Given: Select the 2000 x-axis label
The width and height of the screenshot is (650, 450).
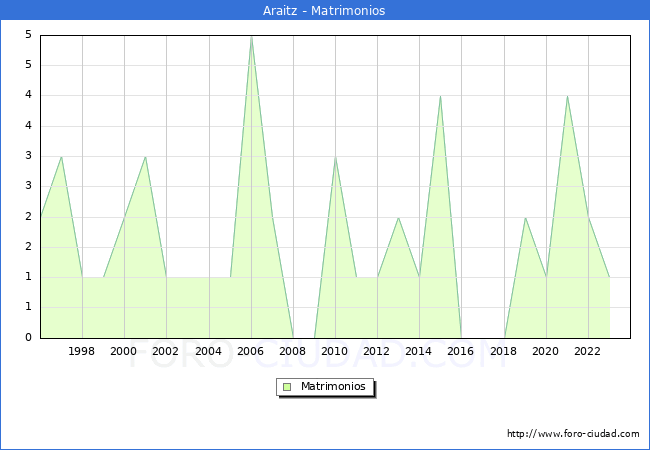Looking at the screenshot, I should 124,351.
